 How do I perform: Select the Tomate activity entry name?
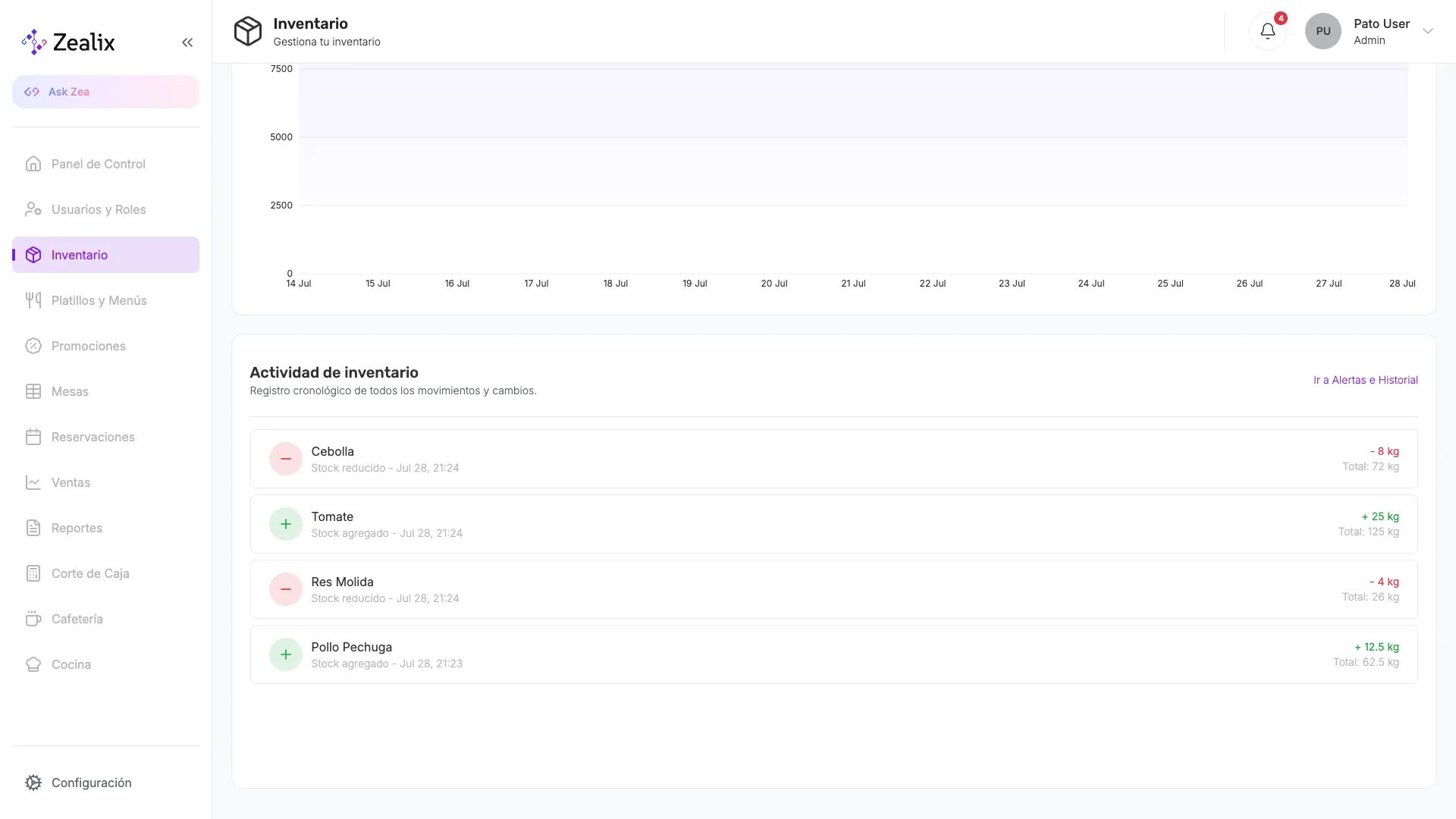[x=332, y=516]
